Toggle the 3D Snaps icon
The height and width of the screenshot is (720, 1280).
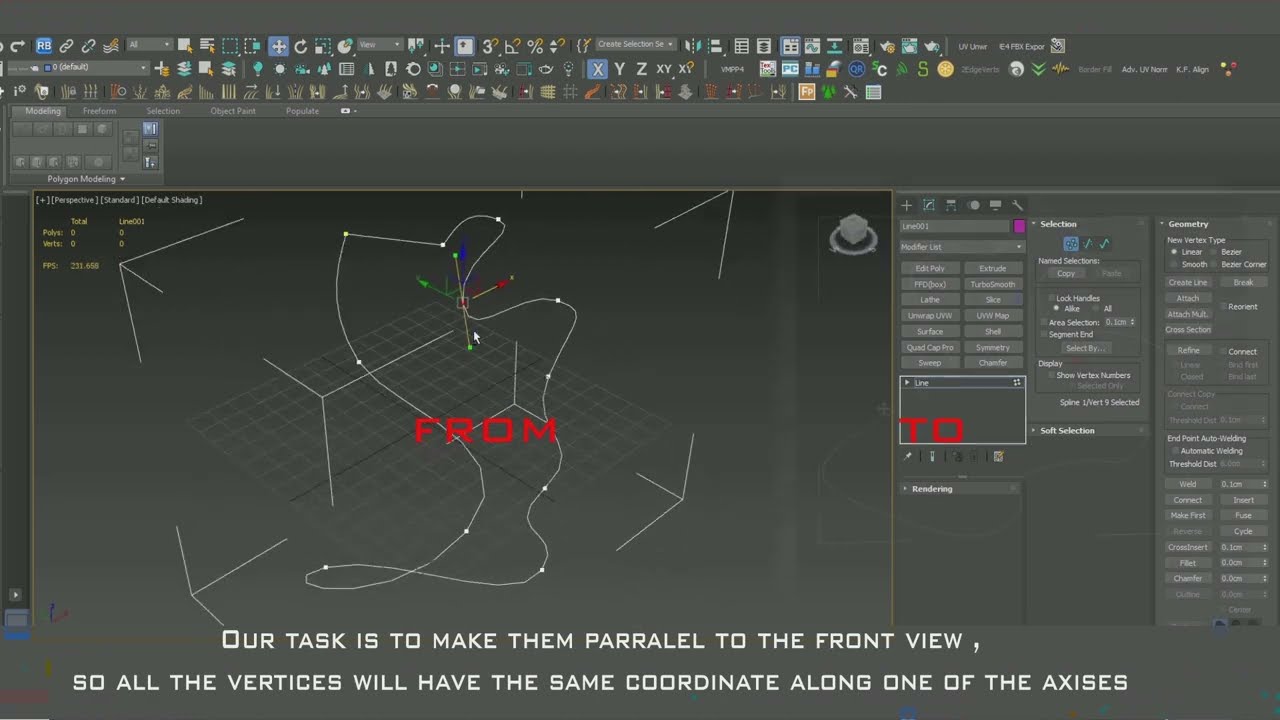(x=490, y=46)
